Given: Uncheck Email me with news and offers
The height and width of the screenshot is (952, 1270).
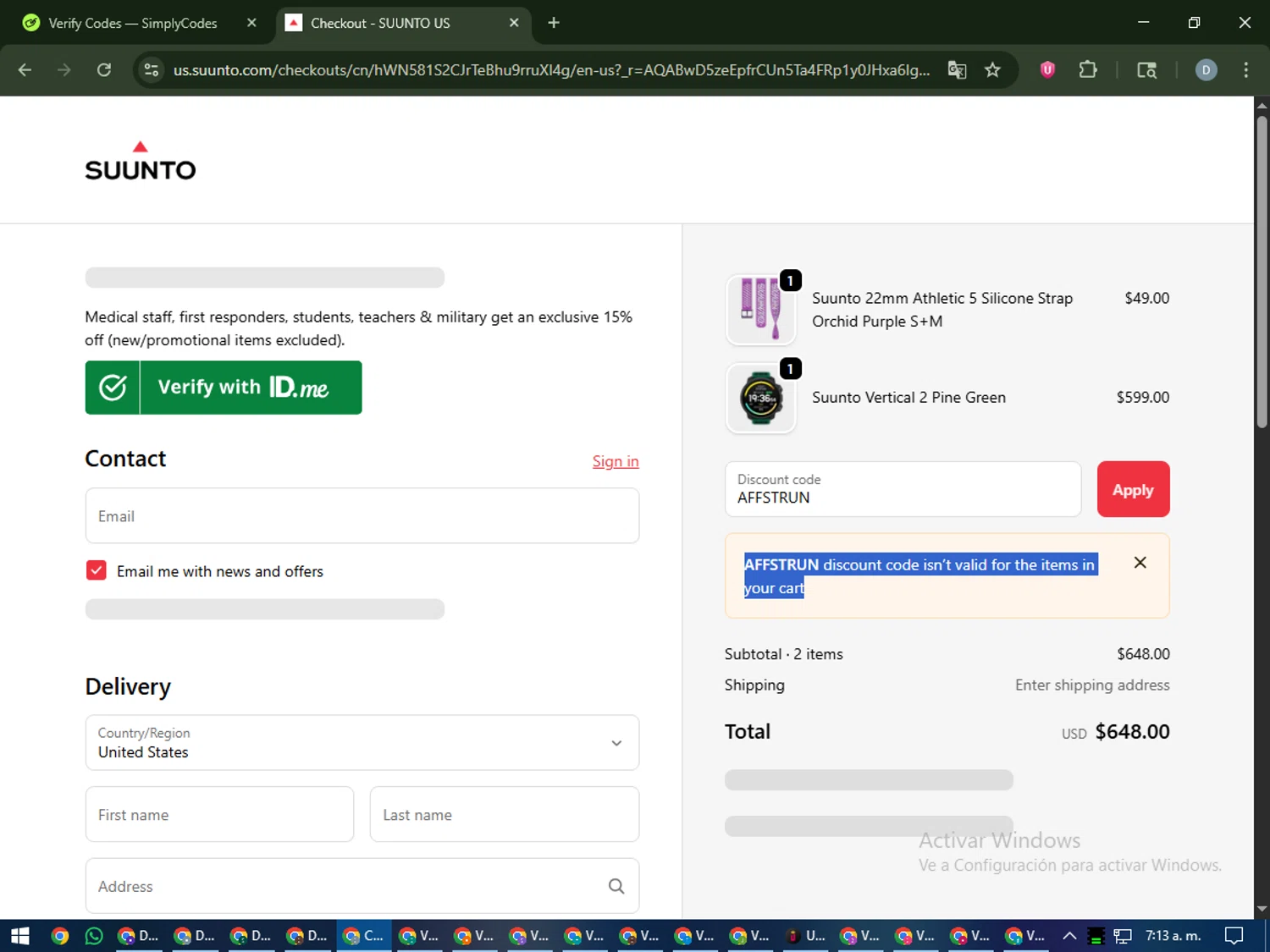Looking at the screenshot, I should [97, 570].
